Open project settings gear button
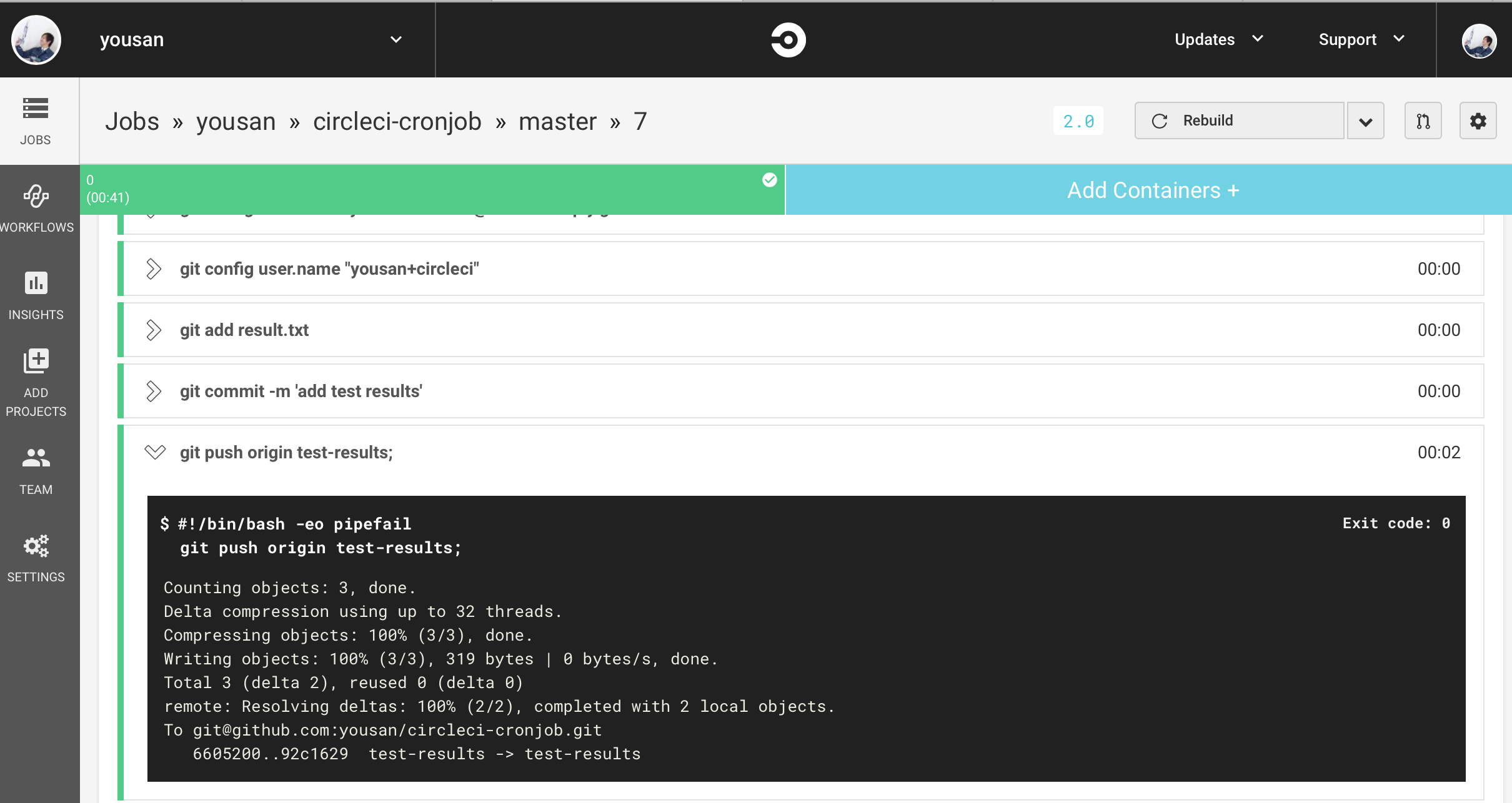This screenshot has width=1512, height=803. [x=1478, y=121]
